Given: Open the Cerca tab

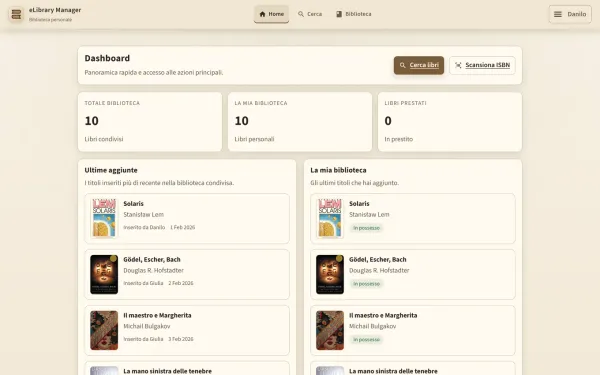Looking at the screenshot, I should click(310, 14).
